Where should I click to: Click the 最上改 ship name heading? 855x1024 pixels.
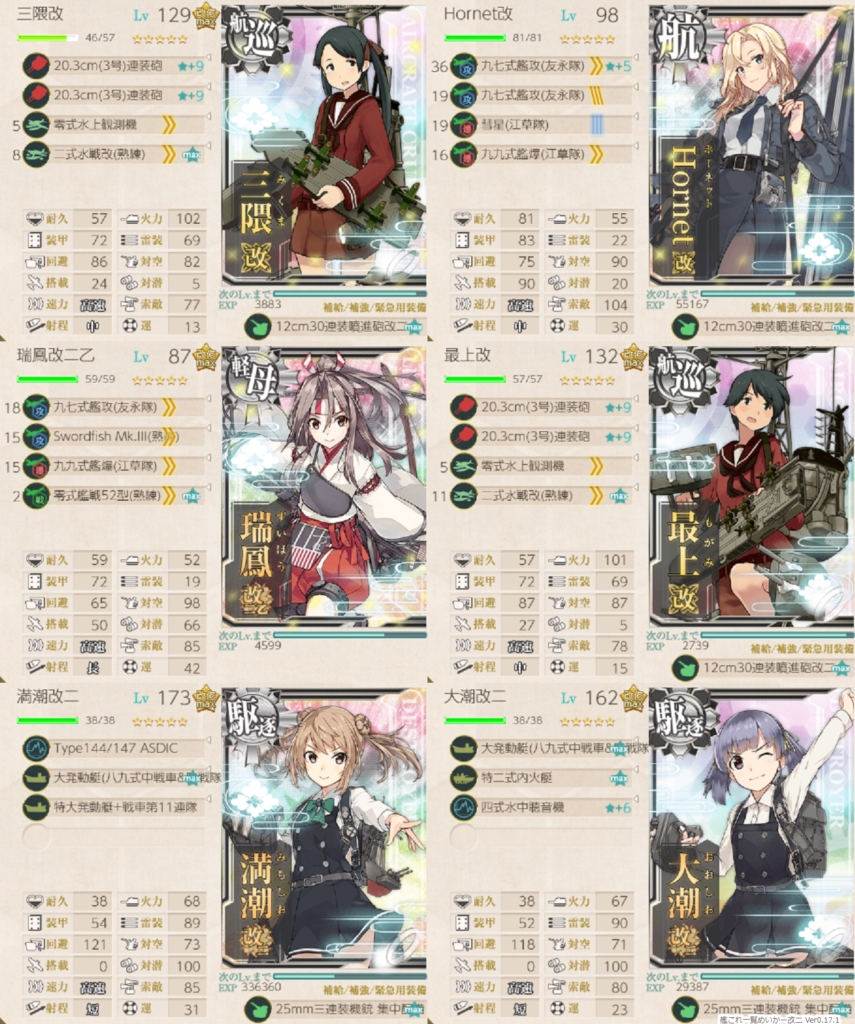pos(467,355)
